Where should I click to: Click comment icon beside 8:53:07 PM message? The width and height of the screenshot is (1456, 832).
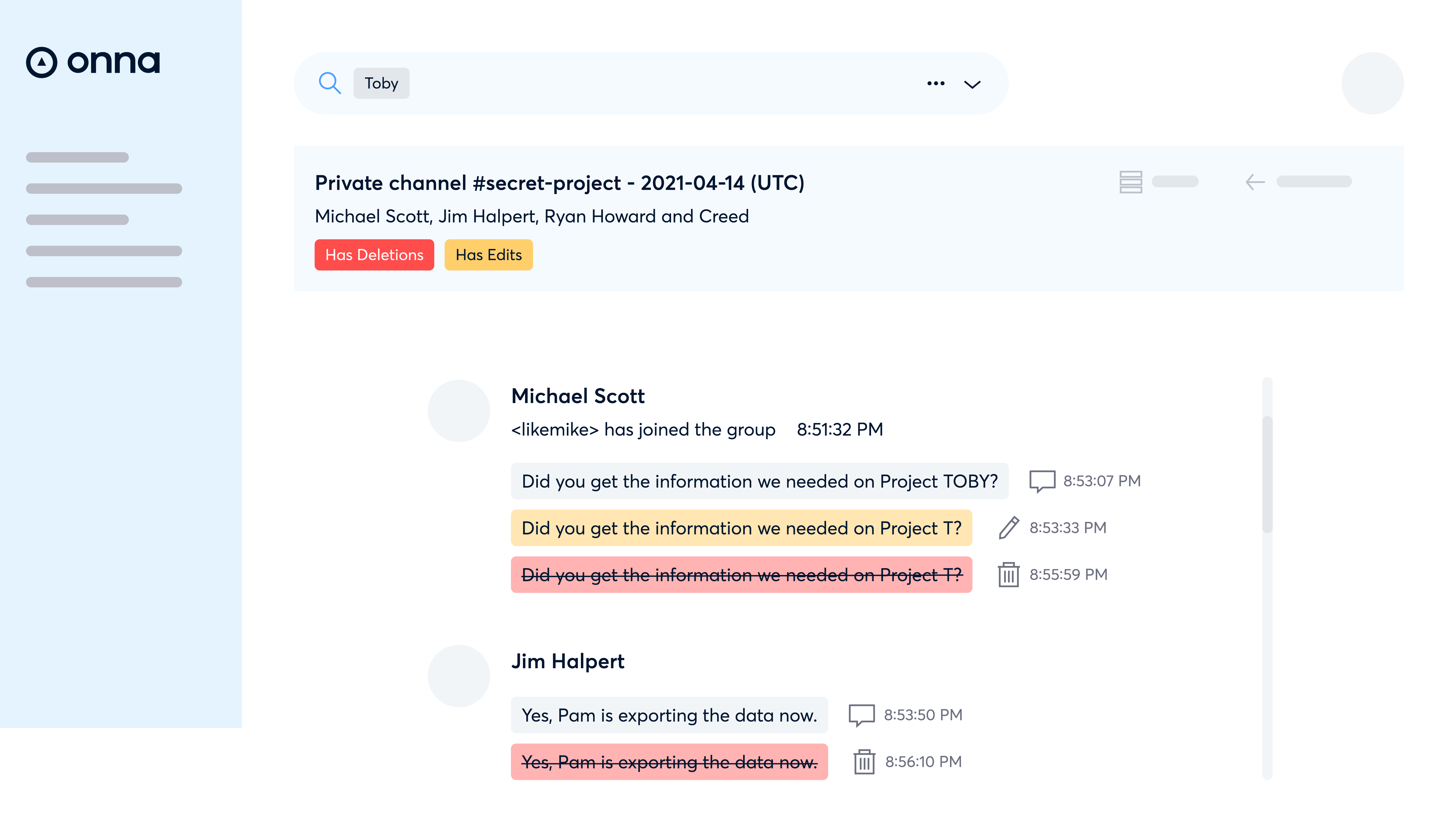pos(1042,481)
